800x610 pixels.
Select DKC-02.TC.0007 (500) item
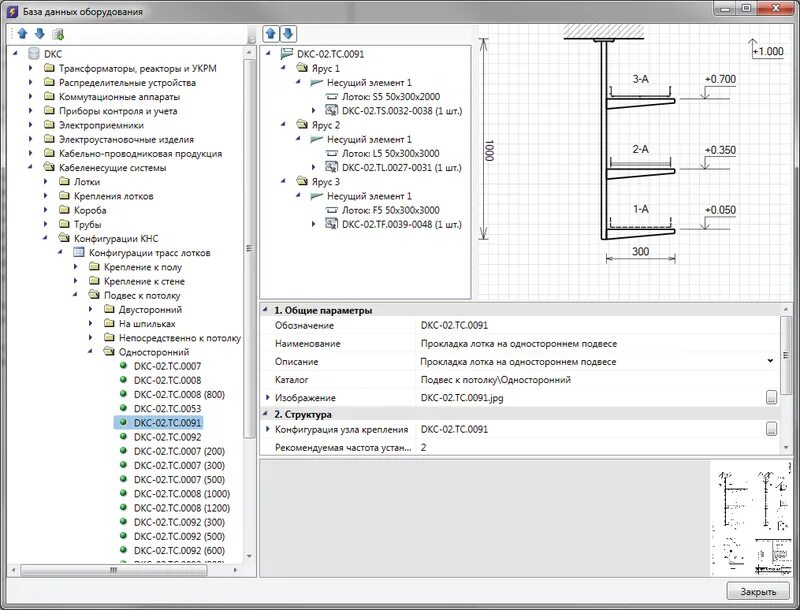pos(179,479)
